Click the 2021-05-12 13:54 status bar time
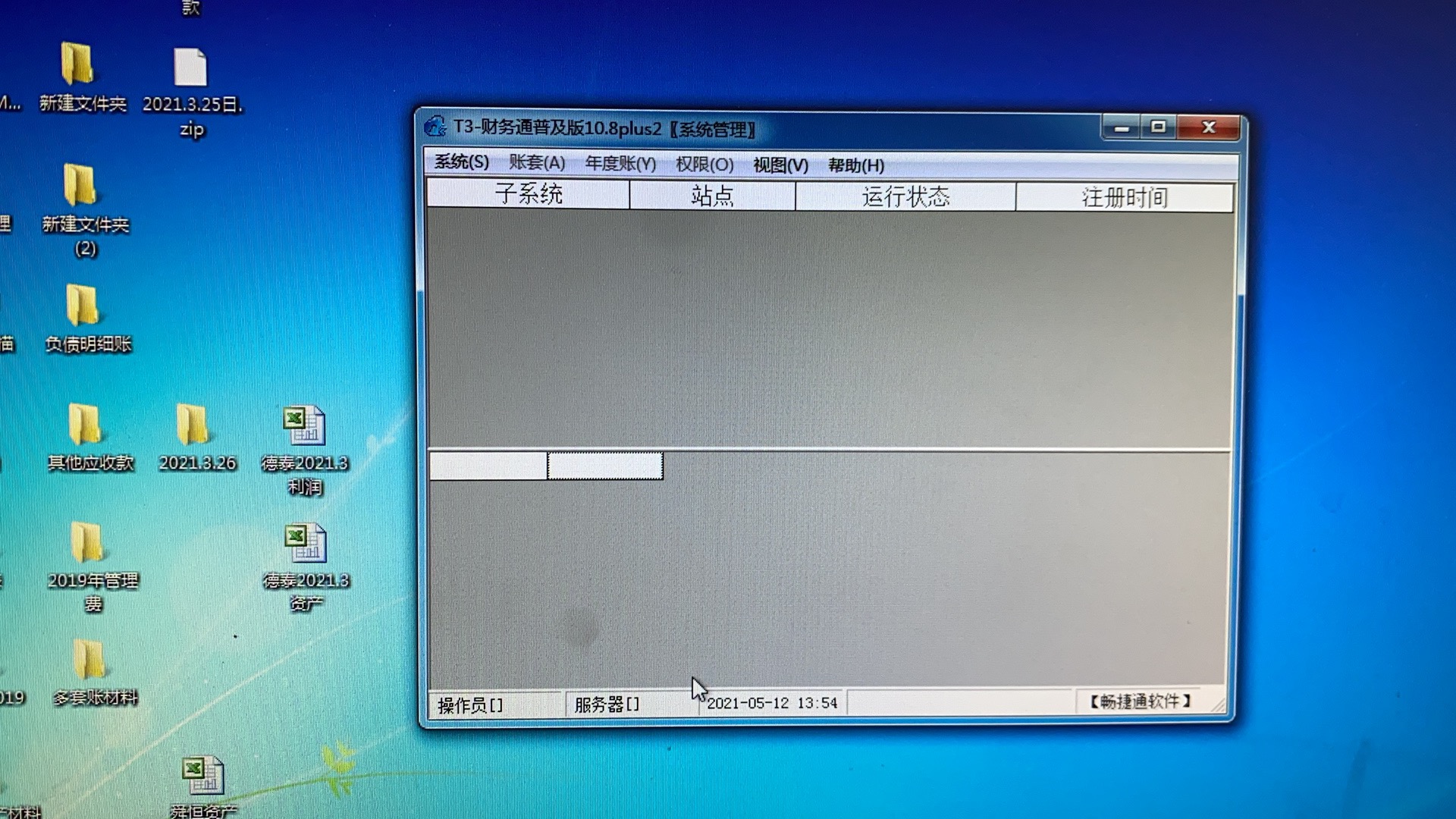Viewport: 1456px width, 819px height. pyautogui.click(x=772, y=703)
